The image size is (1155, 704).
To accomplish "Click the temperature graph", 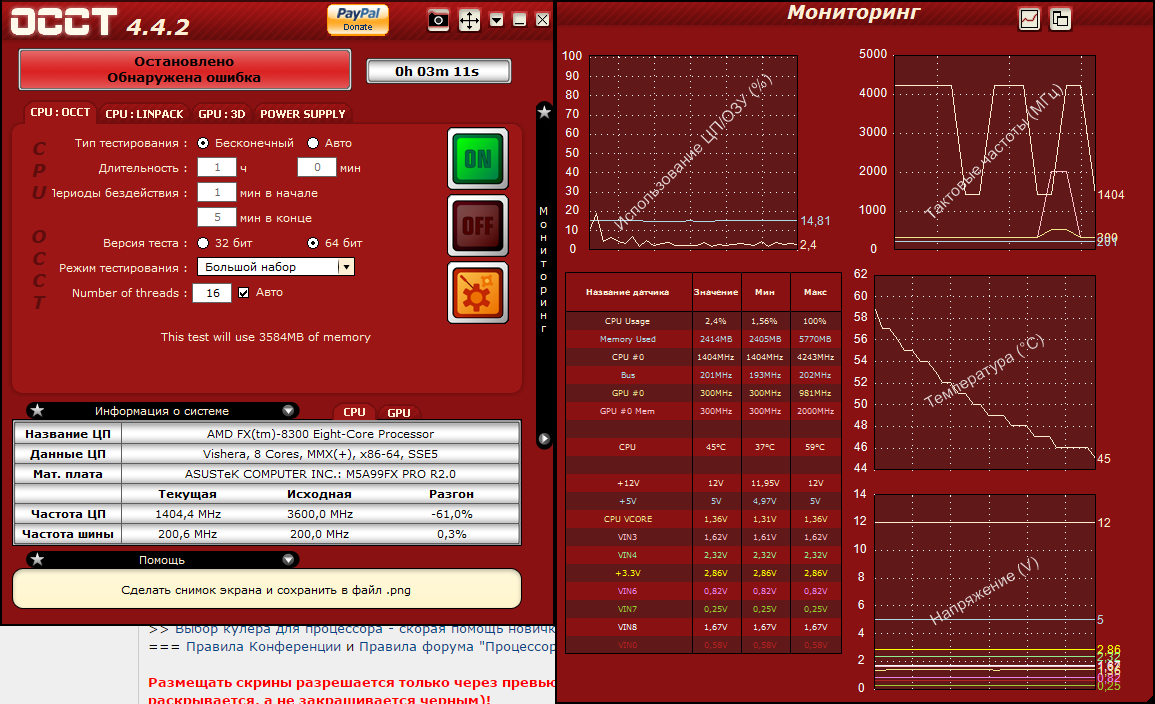I will 985,372.
